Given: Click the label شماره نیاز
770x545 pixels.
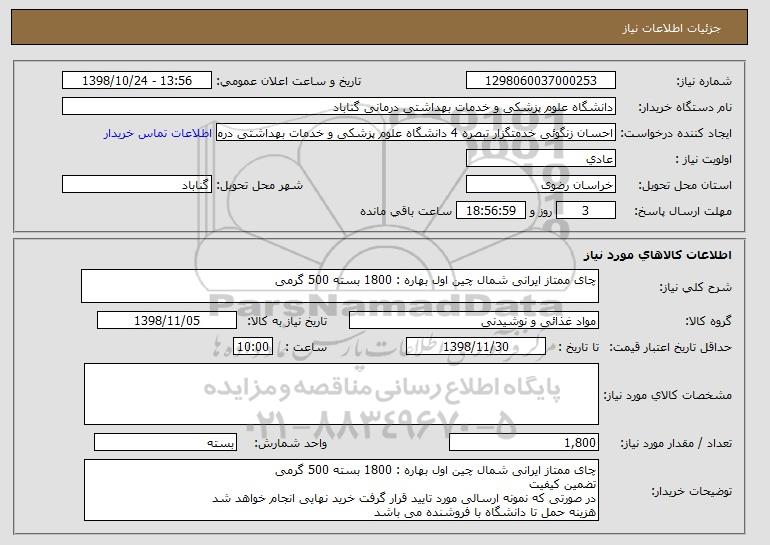Looking at the screenshot, I should click(x=704, y=81).
